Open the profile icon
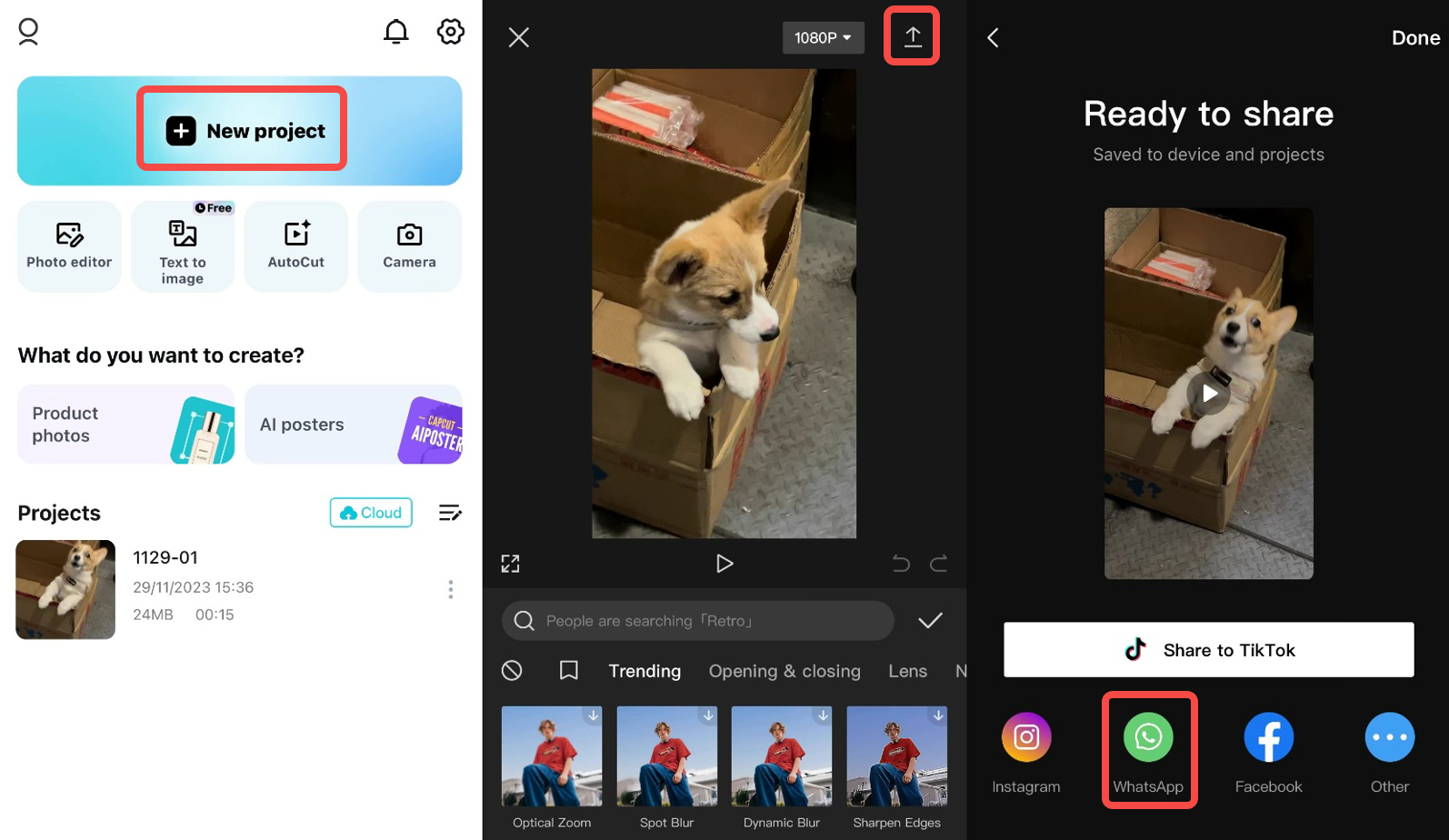 [x=28, y=32]
